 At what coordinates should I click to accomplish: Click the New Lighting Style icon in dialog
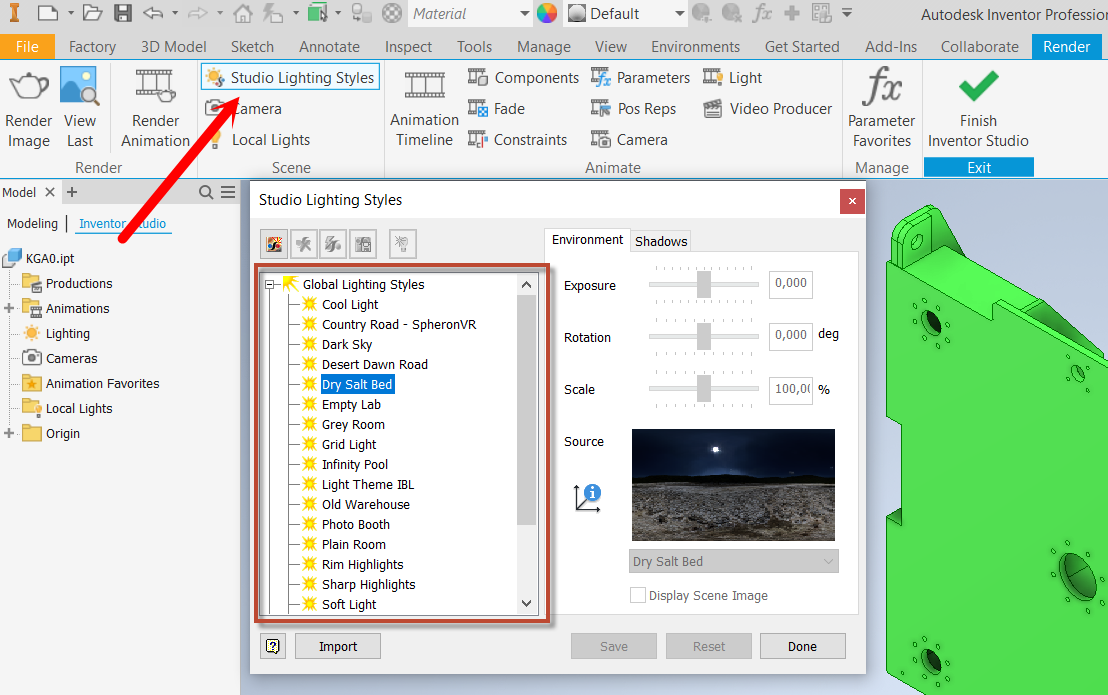point(274,244)
